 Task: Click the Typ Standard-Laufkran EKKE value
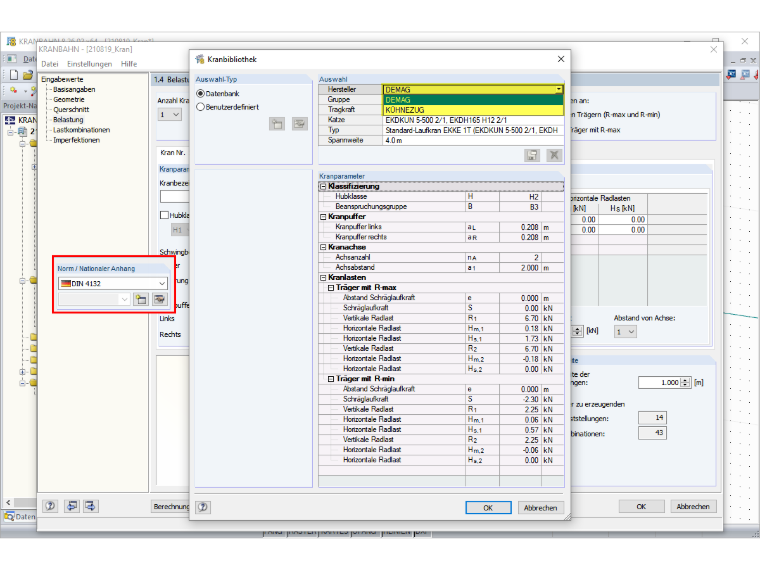[x=473, y=130]
